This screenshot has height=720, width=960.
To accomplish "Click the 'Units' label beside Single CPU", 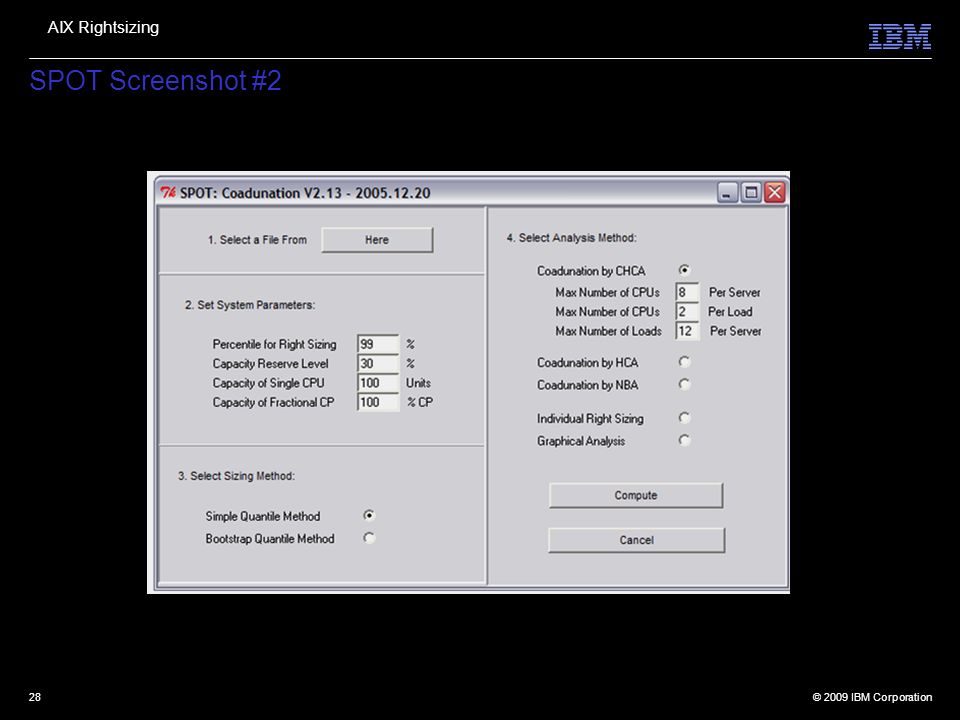I will 418,383.
